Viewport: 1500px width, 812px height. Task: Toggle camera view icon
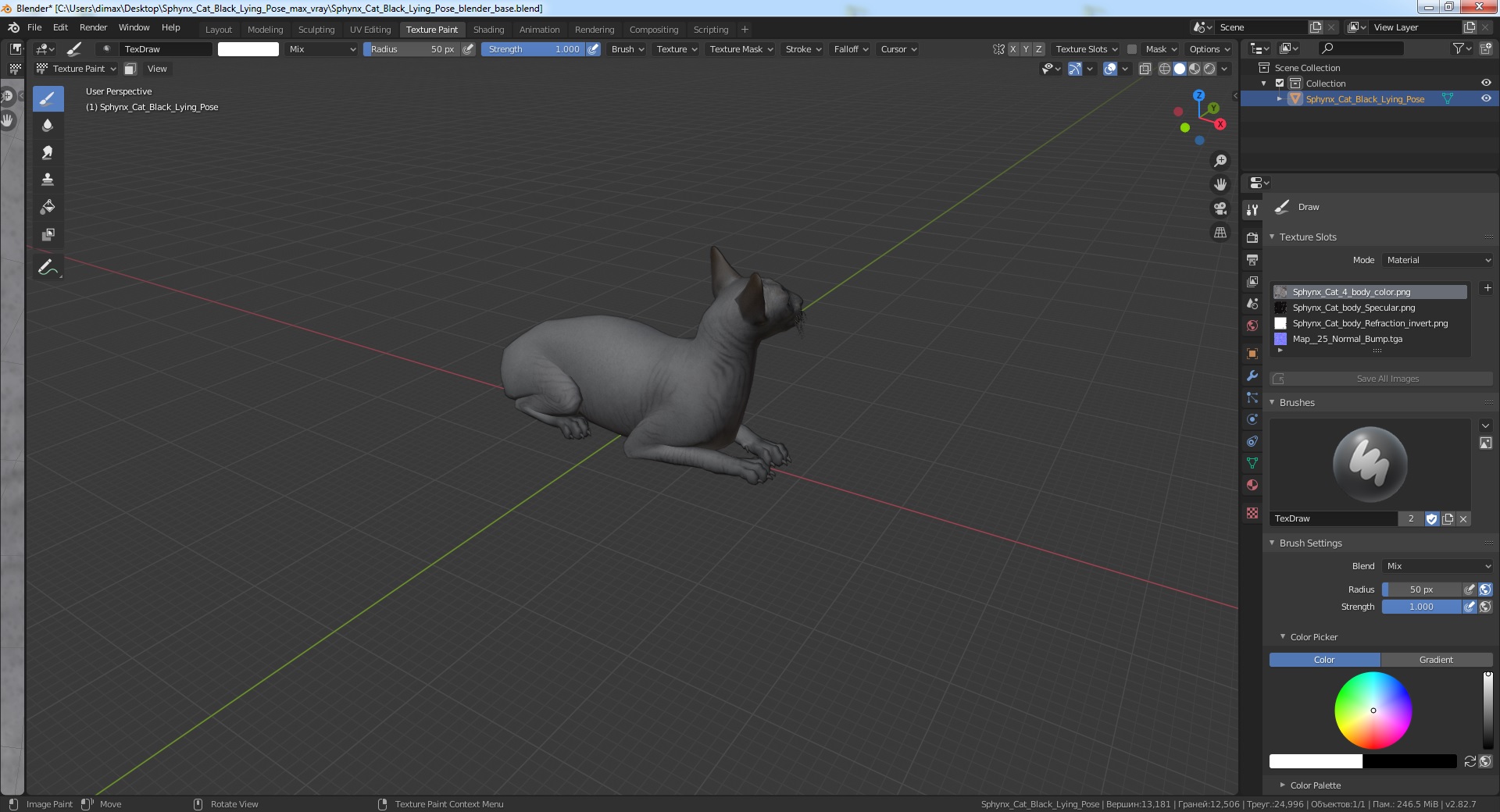click(1220, 208)
